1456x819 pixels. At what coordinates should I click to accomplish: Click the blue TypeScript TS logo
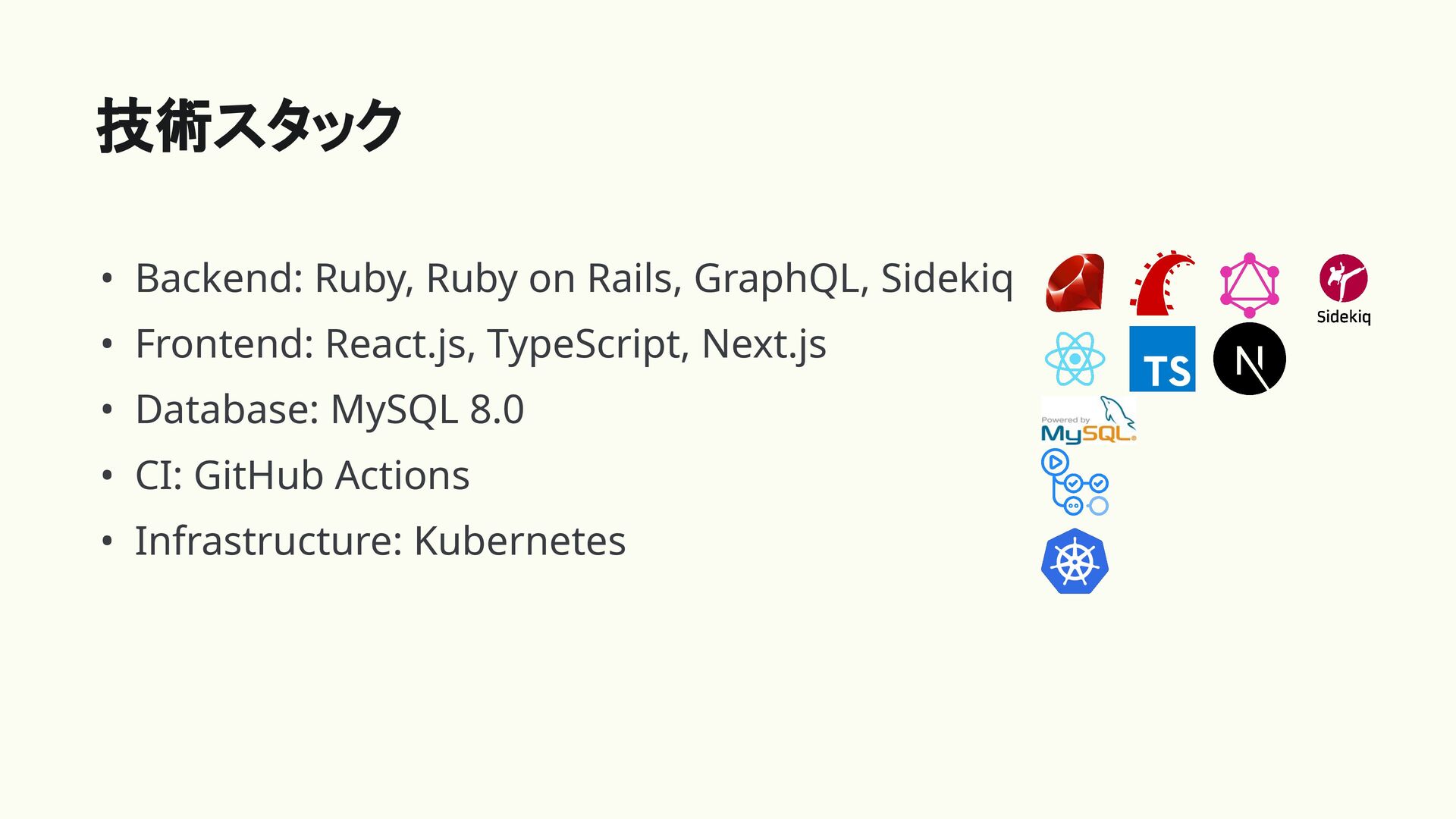click(1162, 359)
